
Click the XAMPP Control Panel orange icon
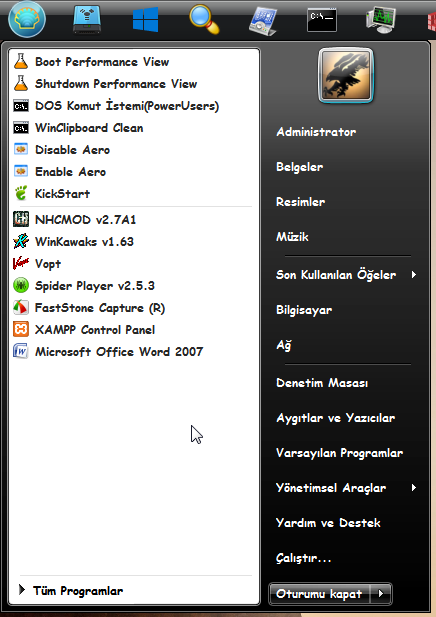pos(21,329)
